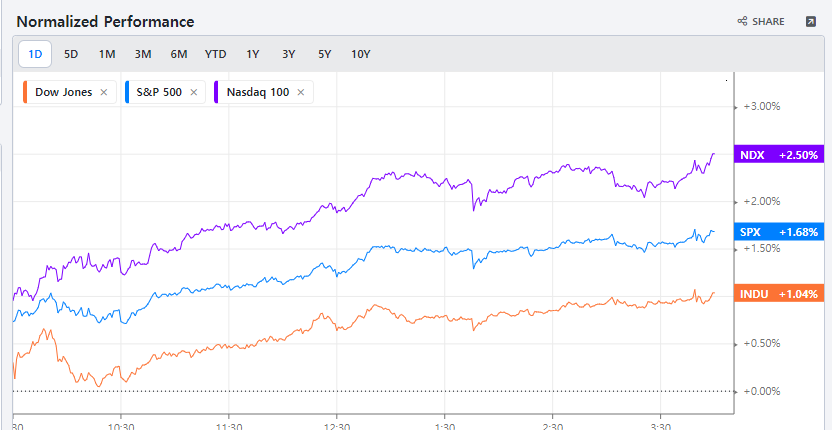Image resolution: width=832 pixels, height=430 pixels.
Task: Remove S&P 500 series with its X
Action: tap(197, 92)
